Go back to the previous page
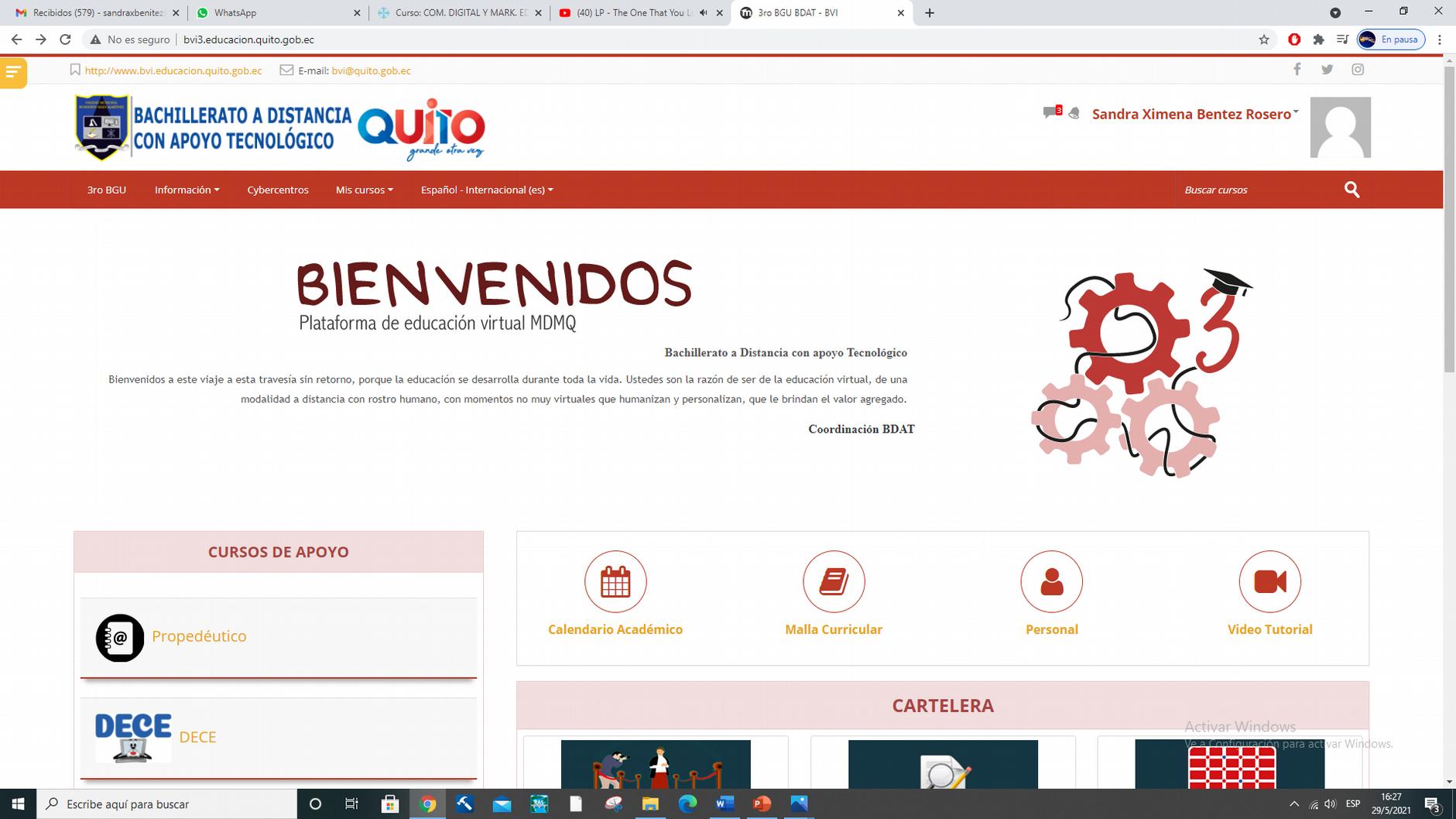Viewport: 1456px width, 819px height. pos(16,39)
